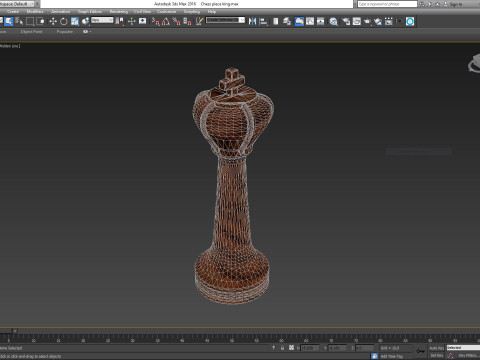Activate Select and Rotate tool
This screenshot has width=480, height=360.
point(63,21)
